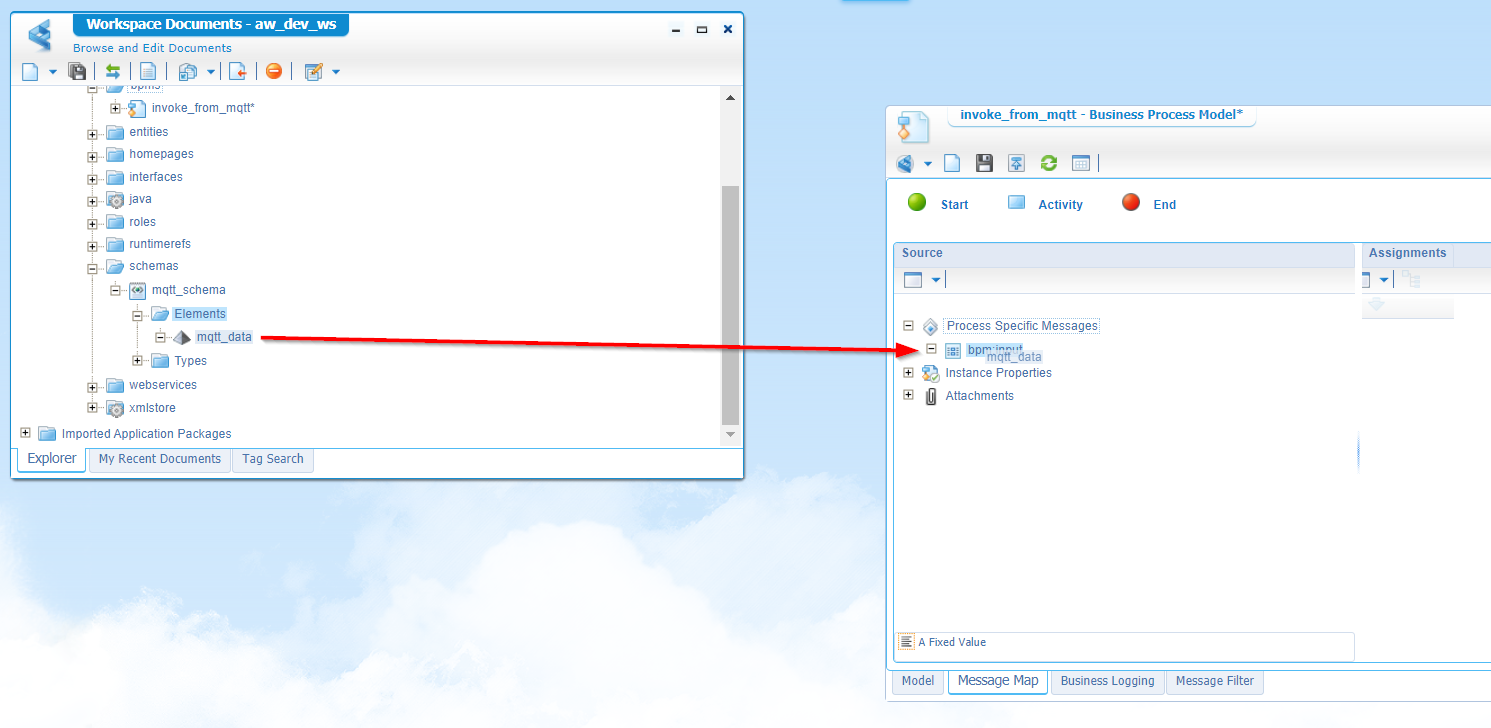Click new document icon in Business Process Model toolbar
1491x728 pixels.
pos(953,163)
